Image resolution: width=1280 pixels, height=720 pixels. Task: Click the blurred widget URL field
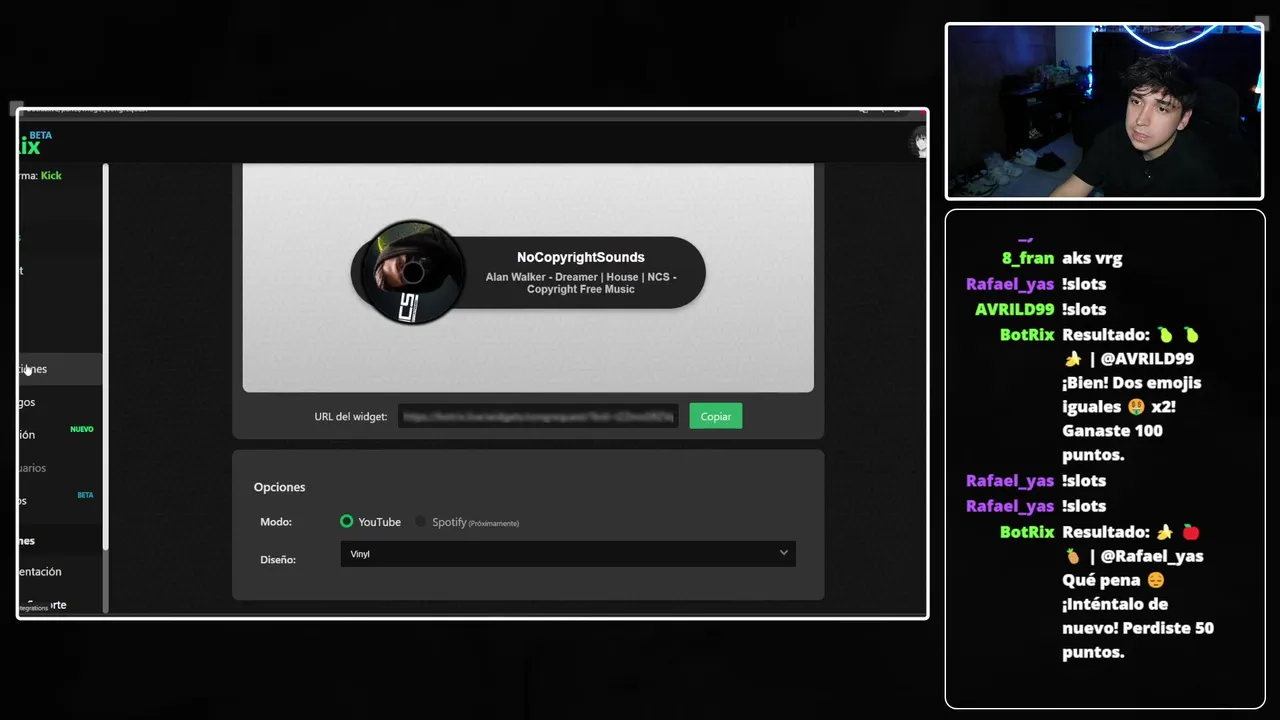[538, 416]
